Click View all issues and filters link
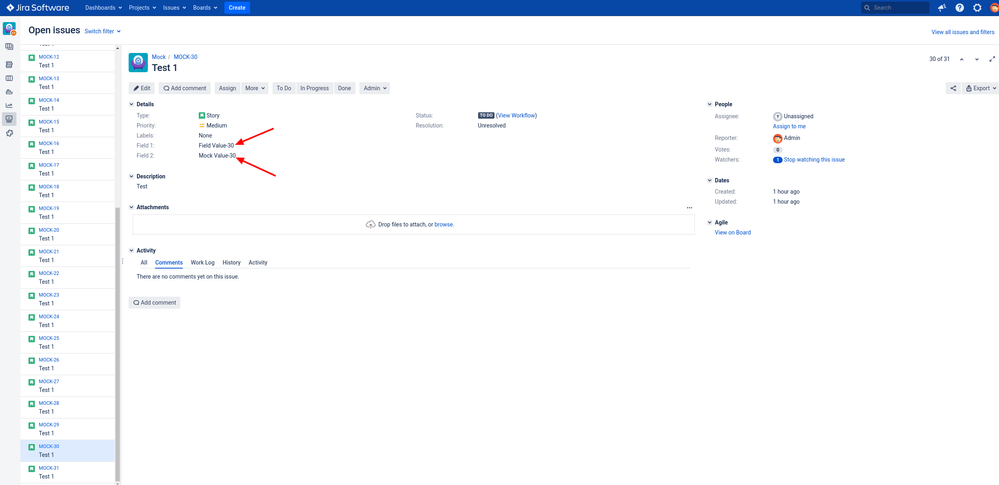Screen dimensions: 999x485 pyautogui.click(x=963, y=32)
